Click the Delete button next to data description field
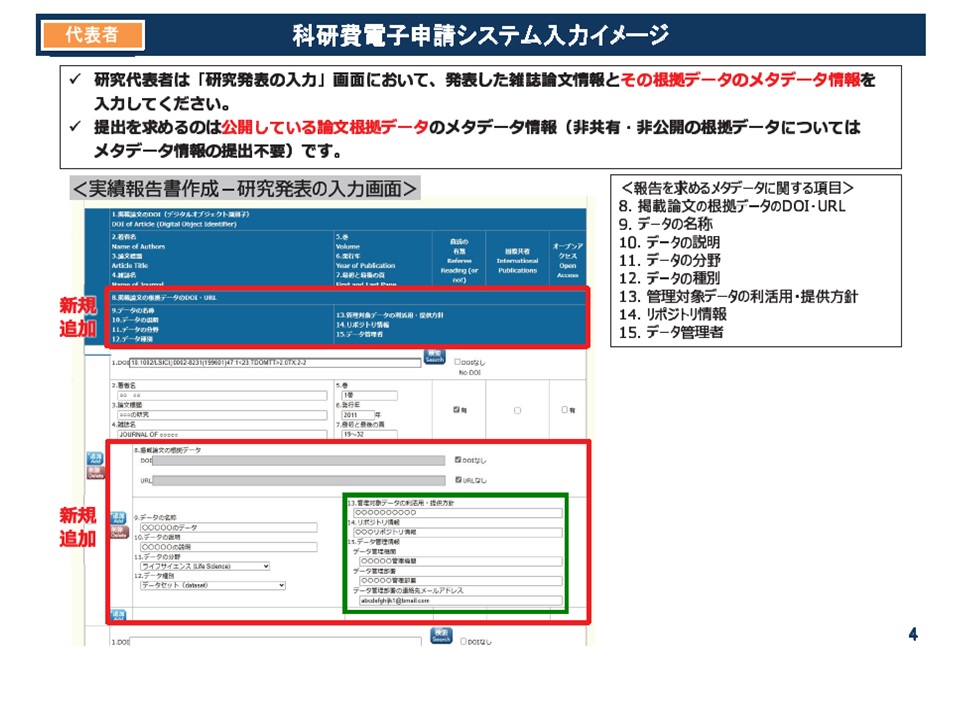 click(x=119, y=532)
